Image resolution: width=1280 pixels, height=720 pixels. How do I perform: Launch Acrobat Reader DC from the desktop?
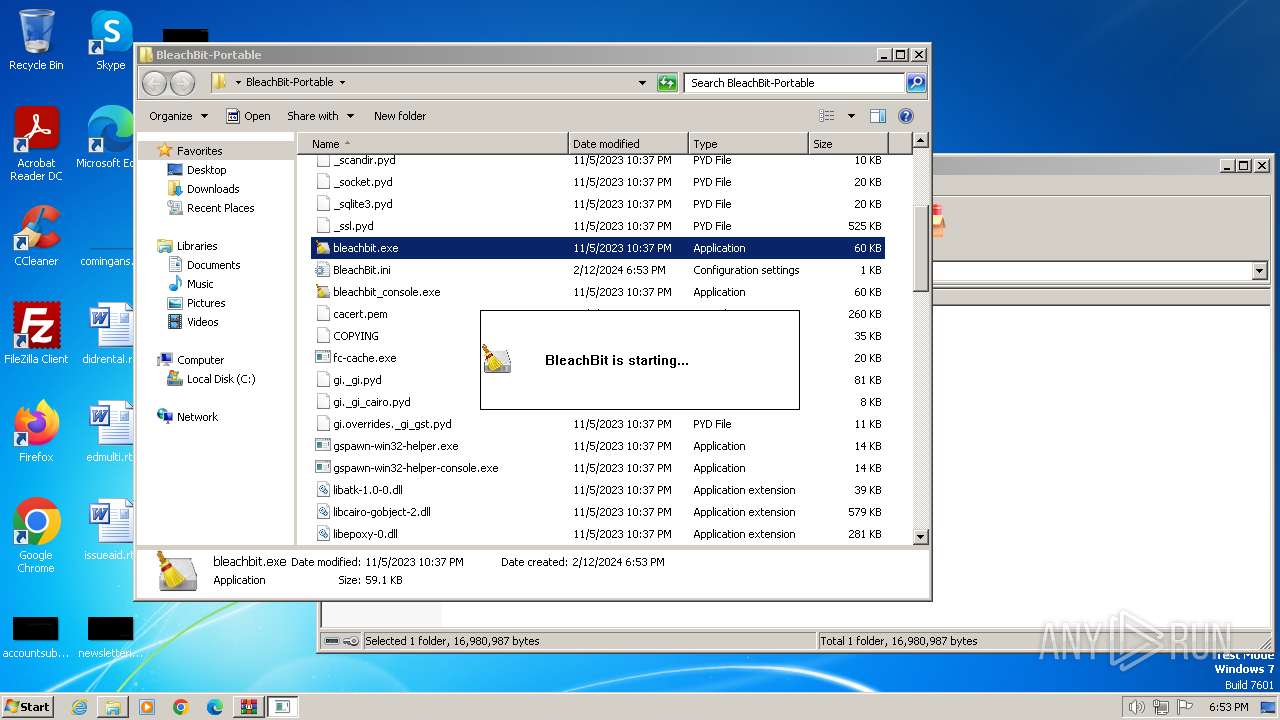coord(36,144)
